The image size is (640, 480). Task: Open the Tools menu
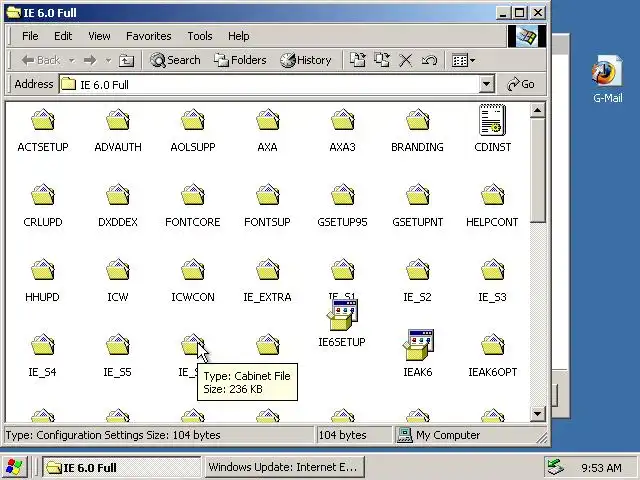point(200,36)
